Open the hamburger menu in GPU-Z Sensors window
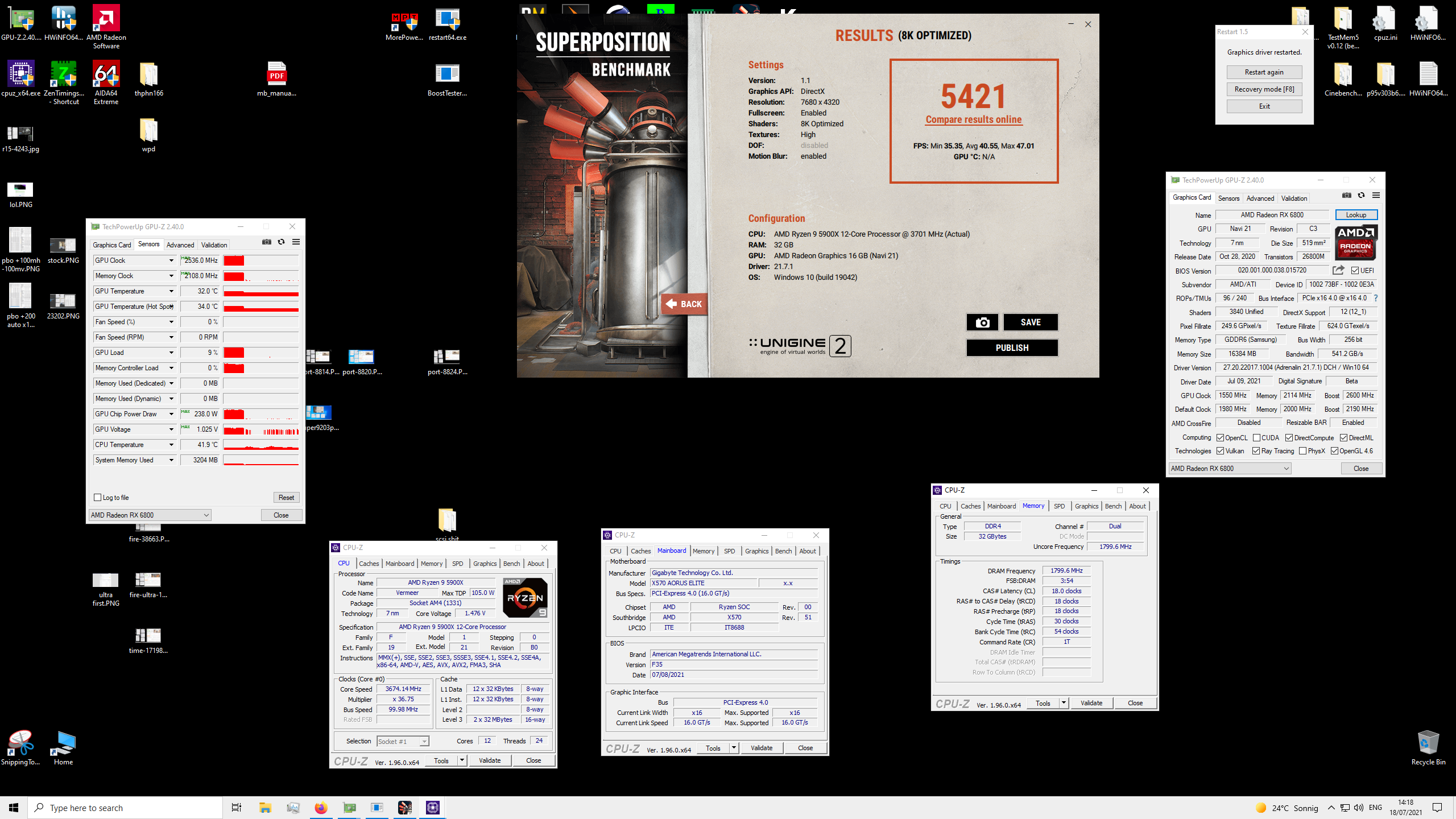Viewport: 1456px width, 819px height. [x=296, y=242]
